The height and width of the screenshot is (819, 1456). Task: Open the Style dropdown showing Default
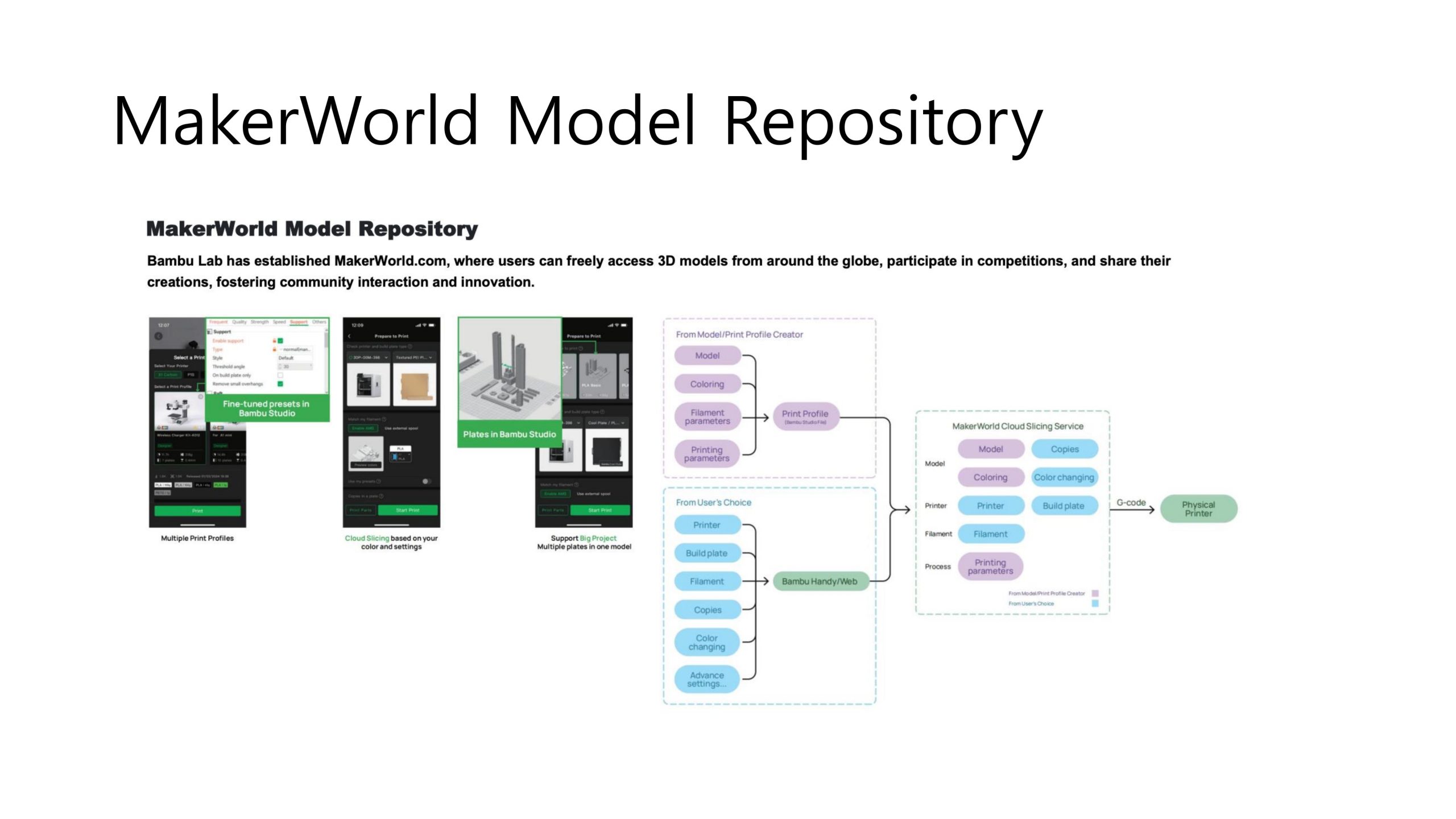tap(295, 358)
